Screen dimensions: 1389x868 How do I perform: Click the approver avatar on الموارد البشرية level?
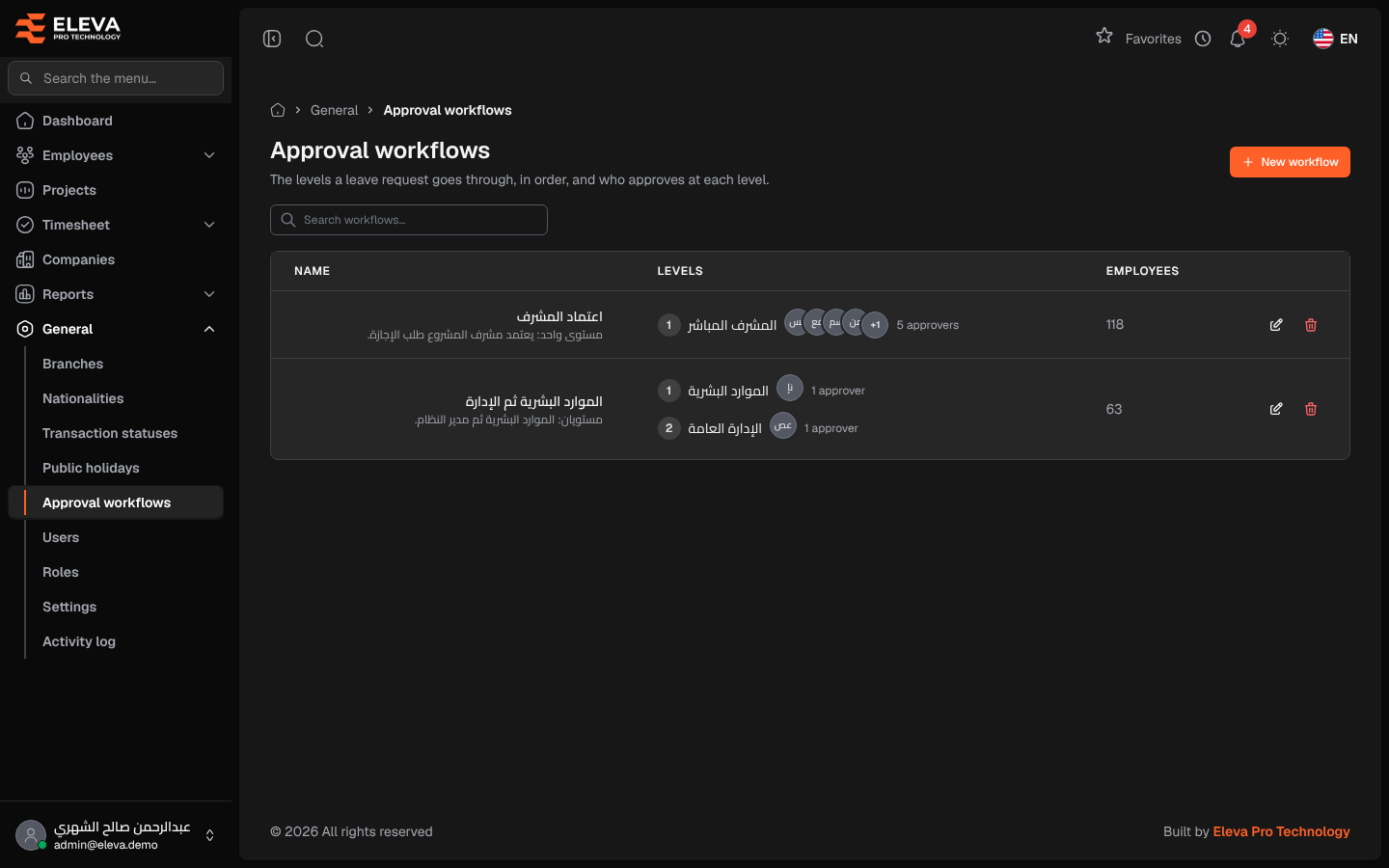[x=790, y=388]
